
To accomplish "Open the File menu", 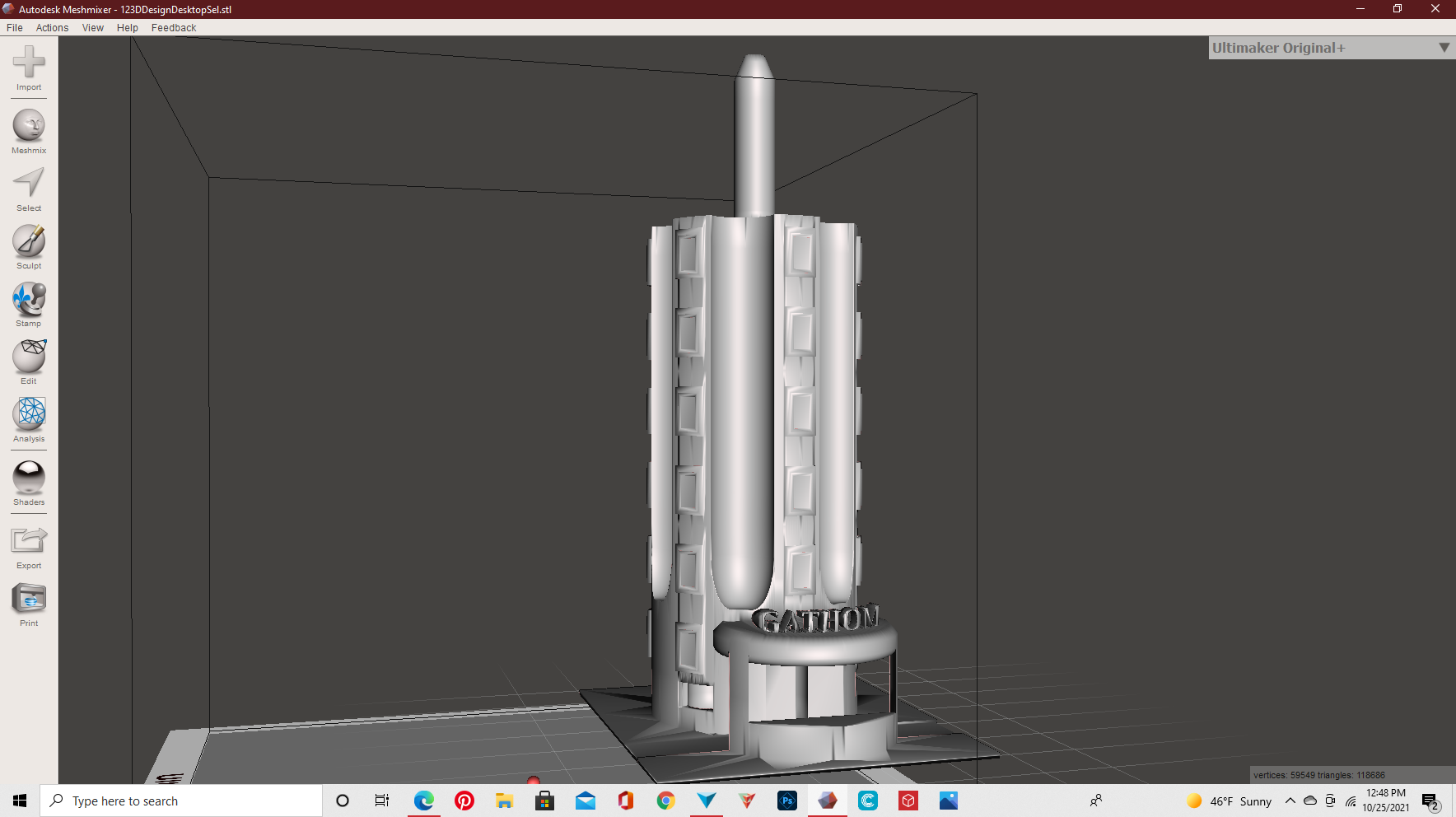I will pos(15,27).
